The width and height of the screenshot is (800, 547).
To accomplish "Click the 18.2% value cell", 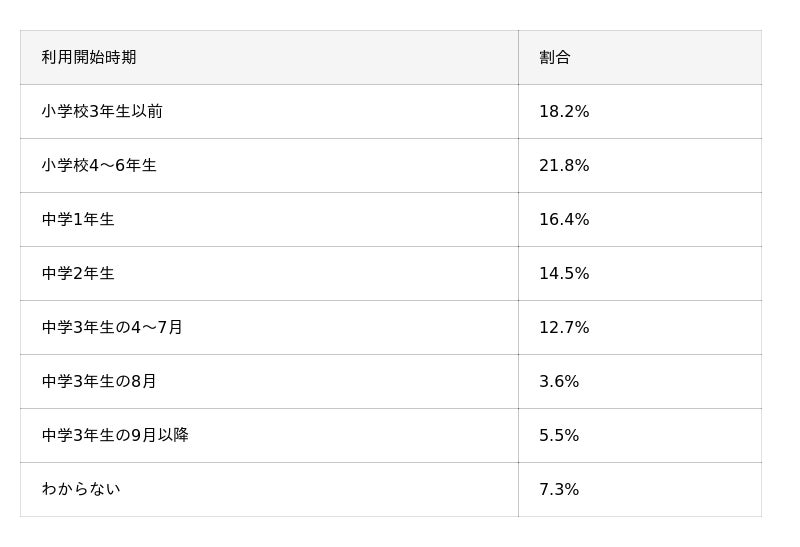I will click(564, 112).
